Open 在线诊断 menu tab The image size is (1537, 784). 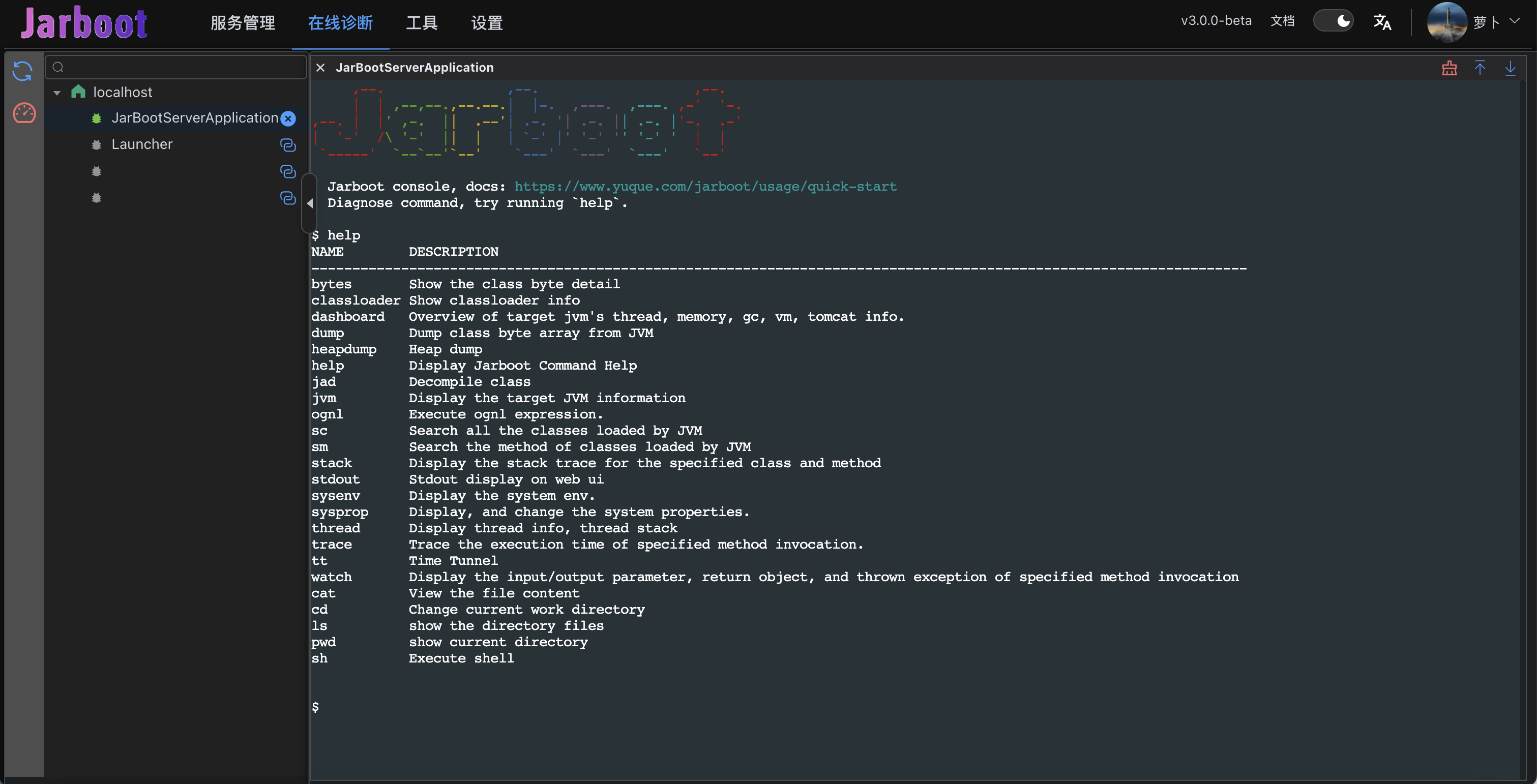341,23
